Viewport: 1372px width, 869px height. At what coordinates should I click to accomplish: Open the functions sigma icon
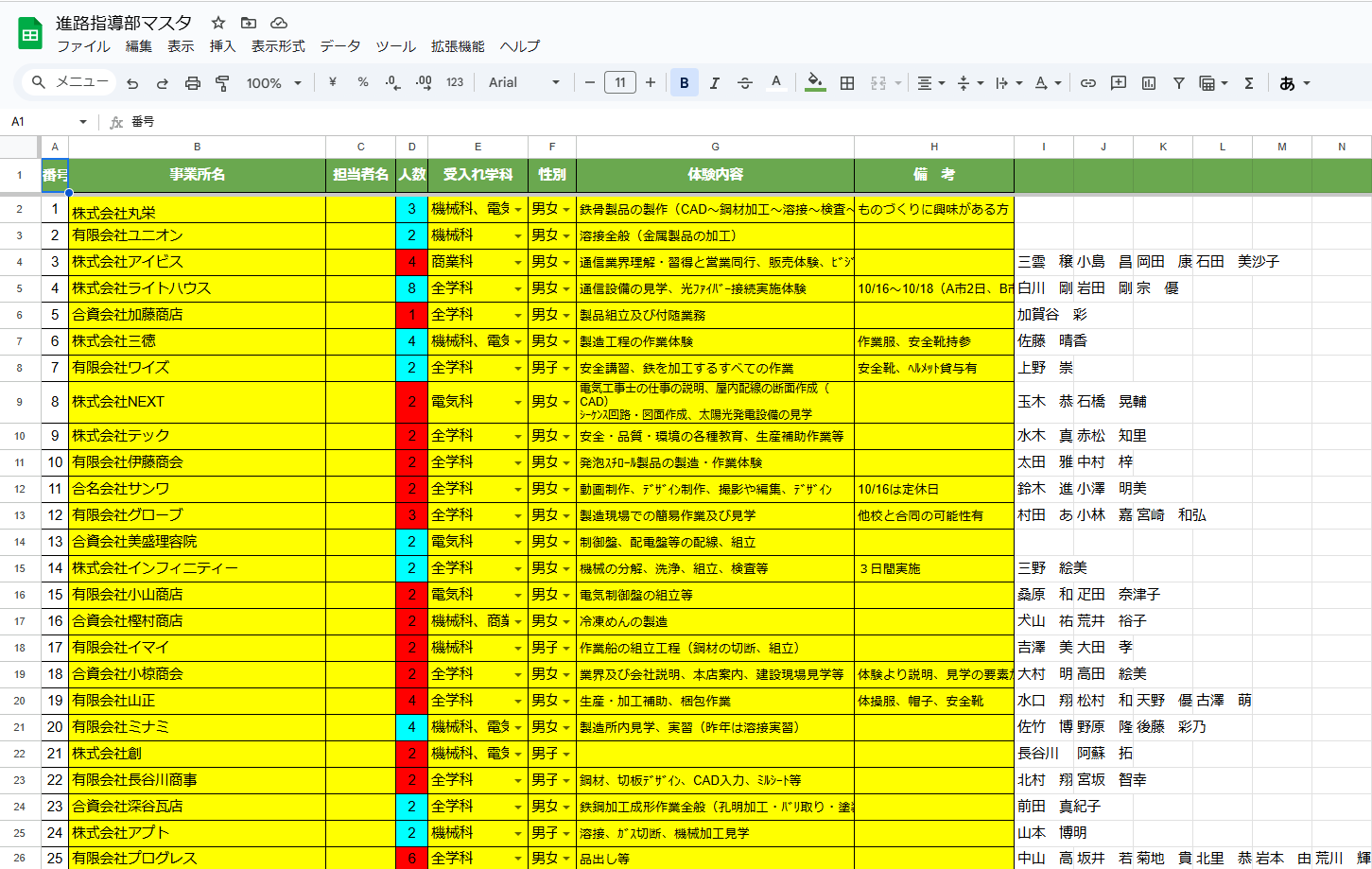tap(1249, 83)
